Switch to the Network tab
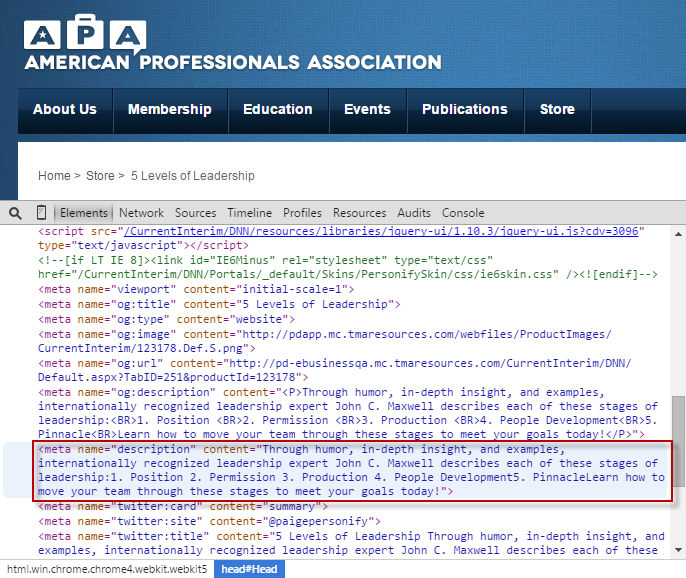The image size is (686, 578). (141, 213)
